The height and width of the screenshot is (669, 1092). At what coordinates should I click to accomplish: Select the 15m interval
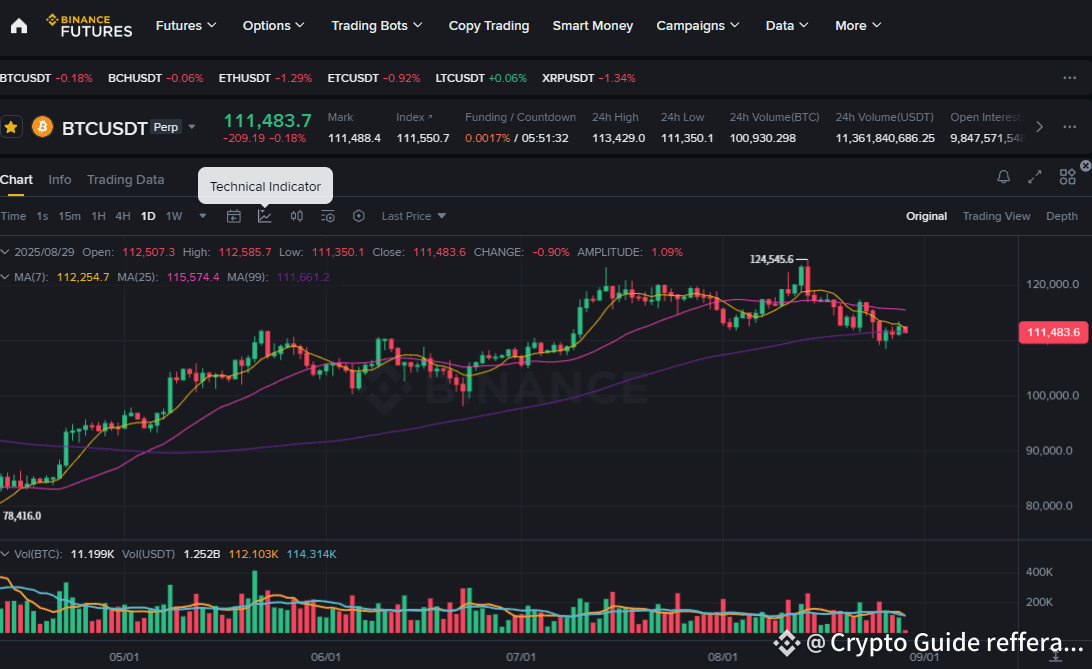click(x=70, y=217)
